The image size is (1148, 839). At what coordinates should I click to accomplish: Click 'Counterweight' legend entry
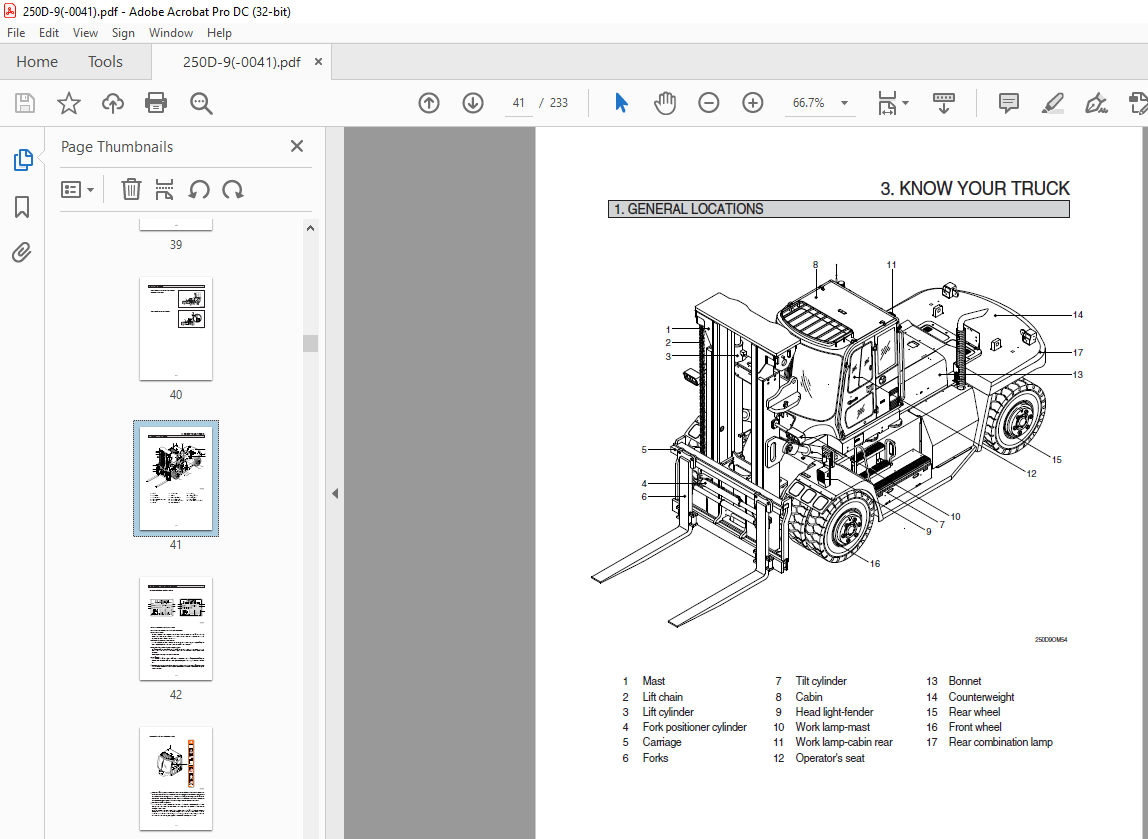(x=981, y=697)
